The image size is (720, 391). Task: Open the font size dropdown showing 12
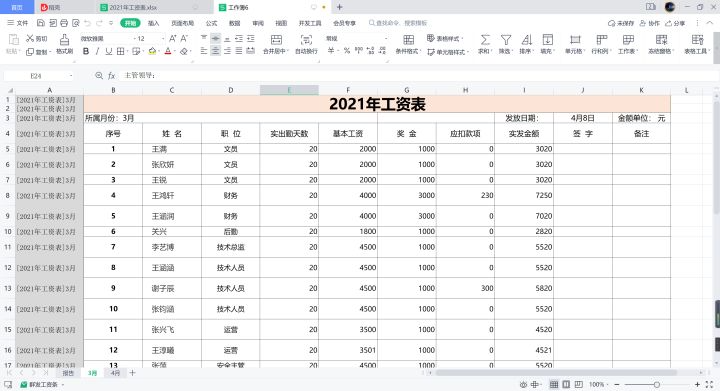(162, 39)
